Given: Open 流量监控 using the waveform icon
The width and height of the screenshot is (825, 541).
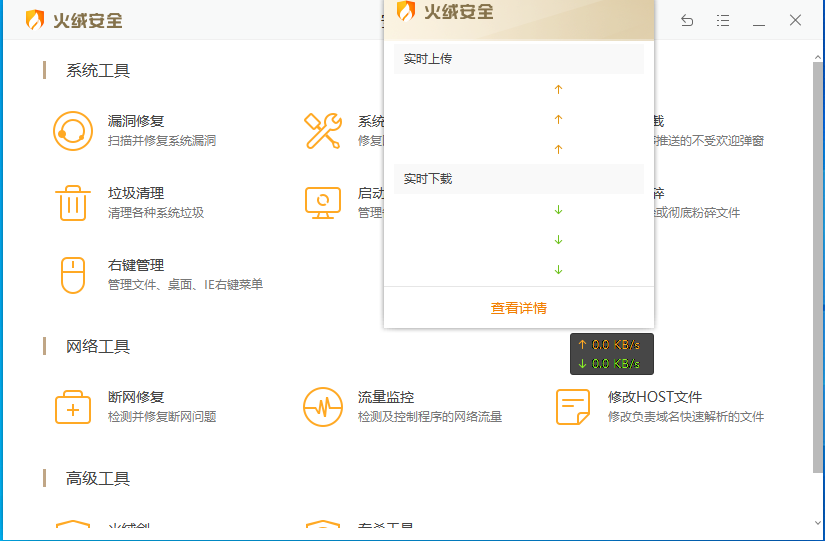Looking at the screenshot, I should pos(323,407).
